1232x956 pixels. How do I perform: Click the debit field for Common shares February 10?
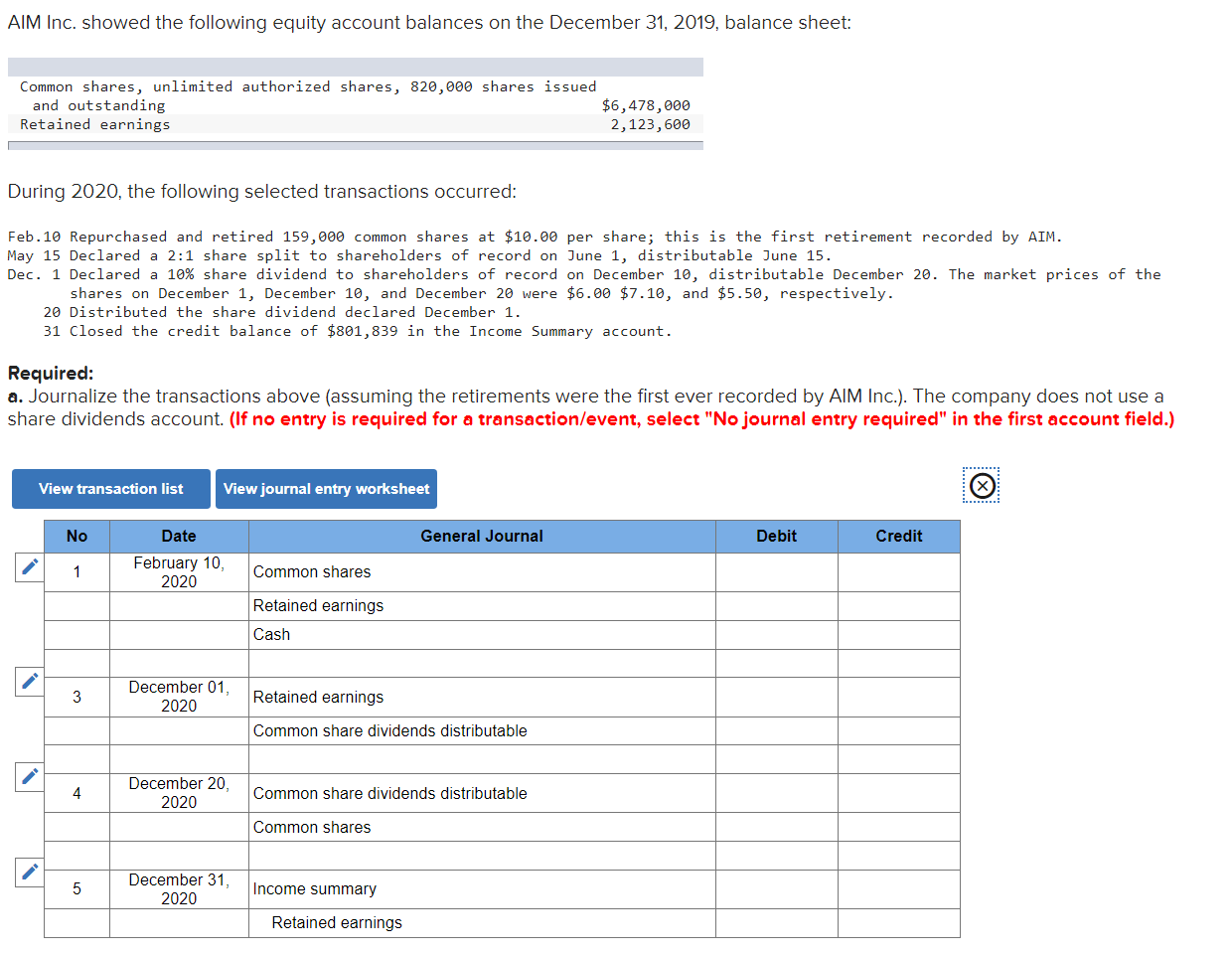(777, 572)
